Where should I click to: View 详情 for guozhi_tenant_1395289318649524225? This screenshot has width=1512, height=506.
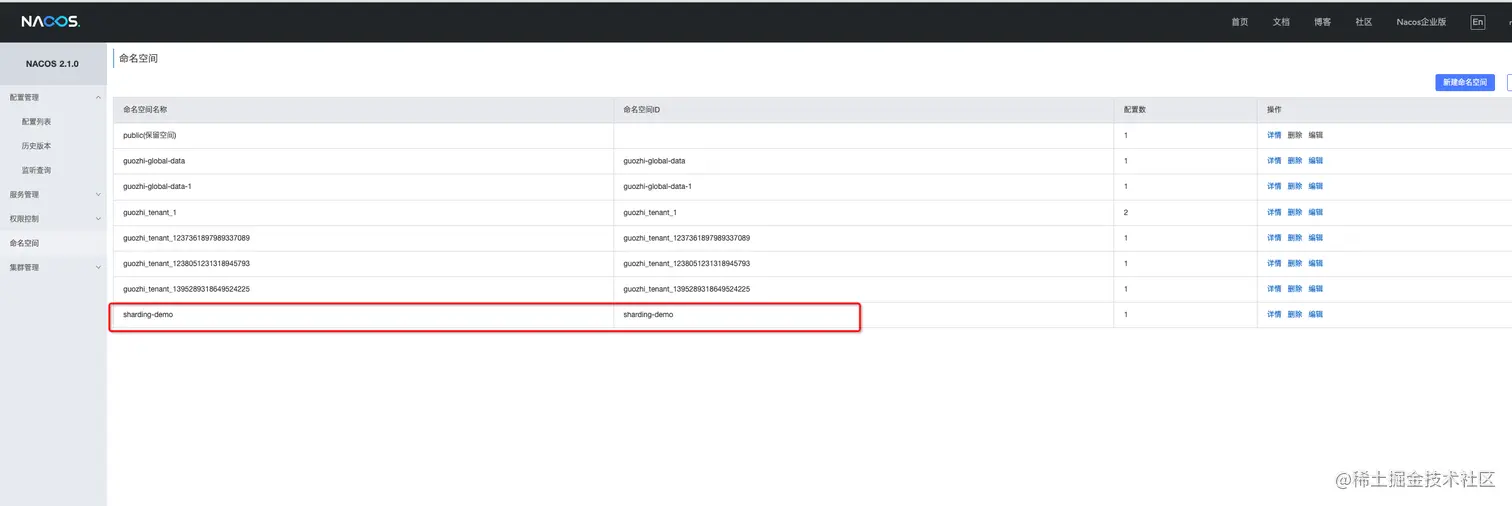(x=1274, y=289)
